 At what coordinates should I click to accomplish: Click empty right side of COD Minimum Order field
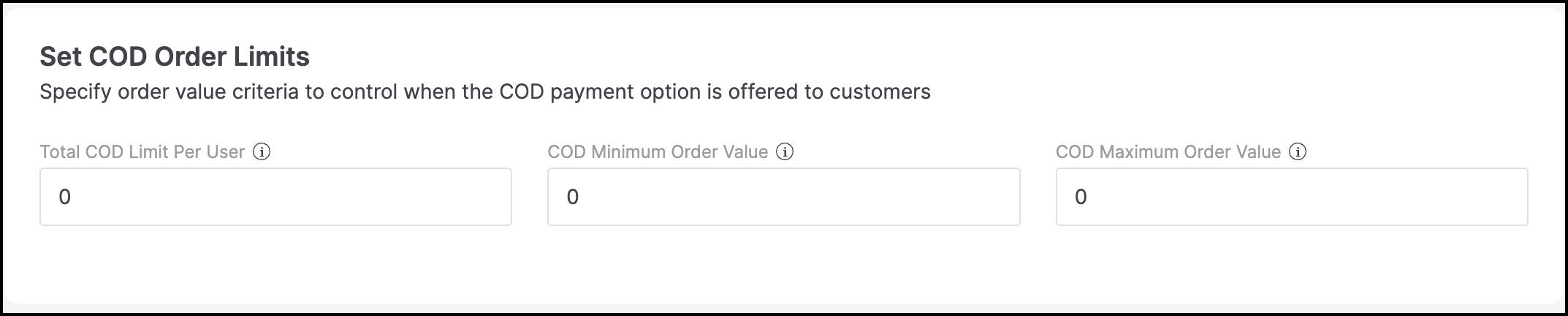point(877,197)
